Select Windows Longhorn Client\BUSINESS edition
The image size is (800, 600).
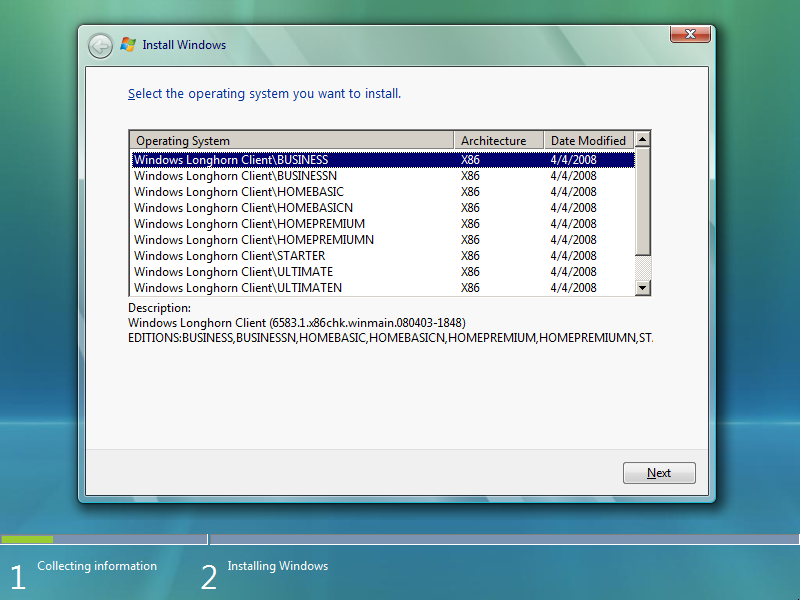pos(383,160)
